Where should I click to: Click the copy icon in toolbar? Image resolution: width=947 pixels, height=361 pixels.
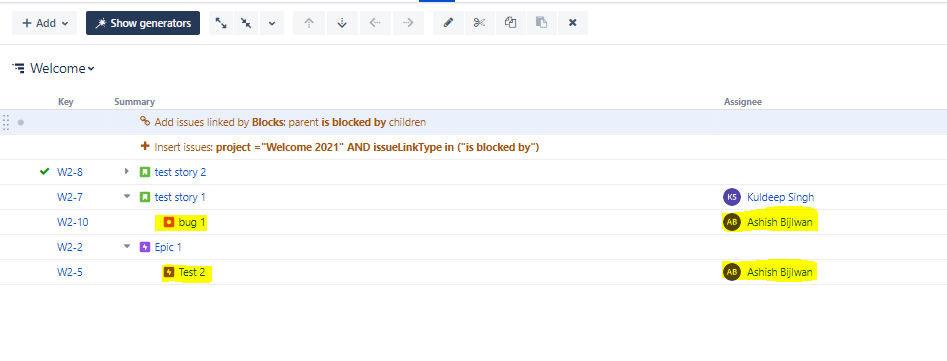point(510,23)
